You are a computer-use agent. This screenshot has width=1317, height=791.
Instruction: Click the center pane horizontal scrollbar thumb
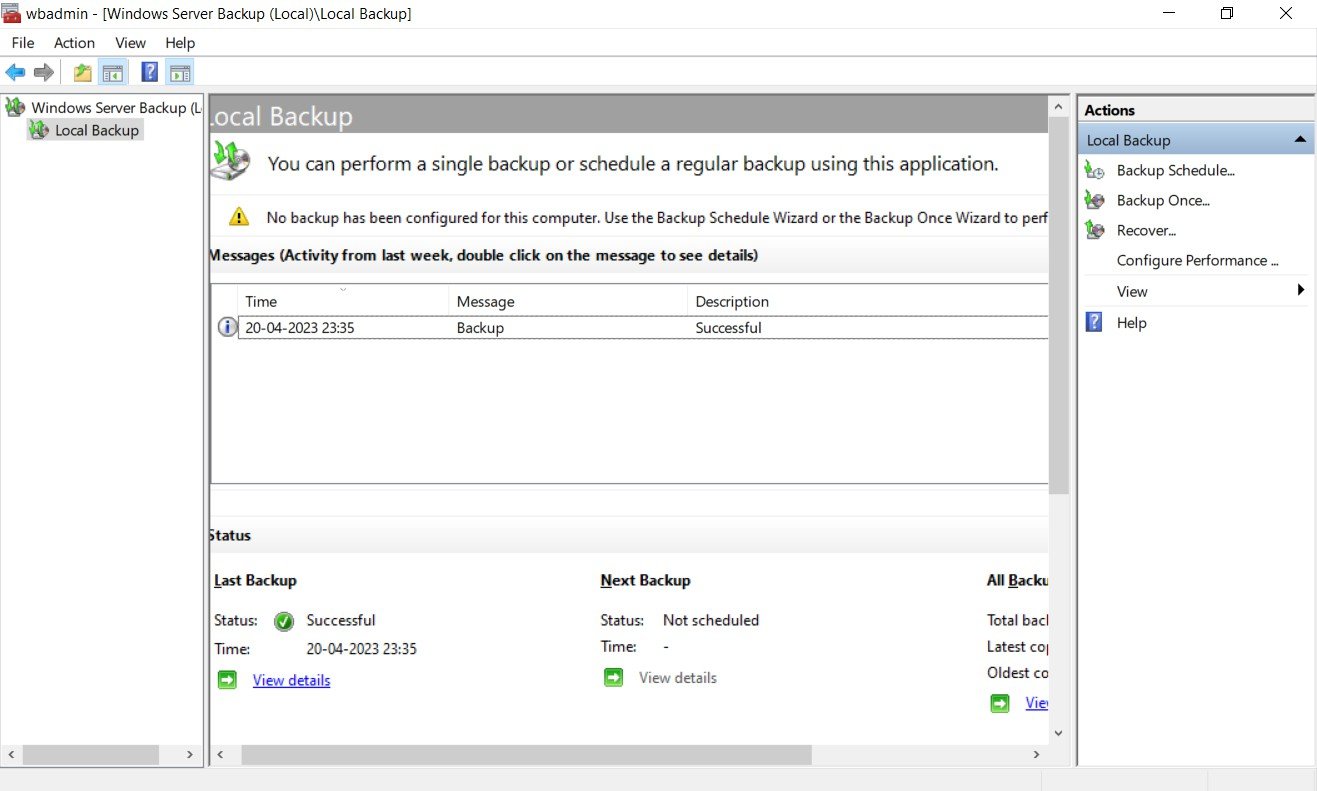coord(526,755)
